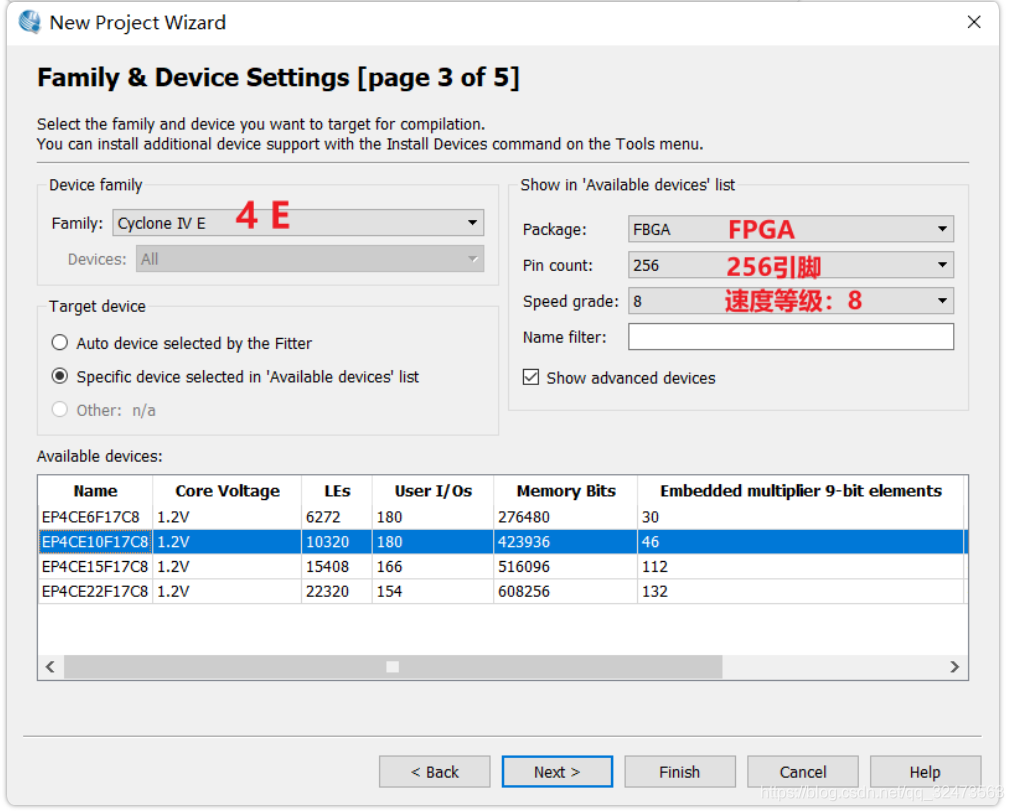
Task: Sort by Embedded multiplier 9-bit elements header
Action: [801, 491]
